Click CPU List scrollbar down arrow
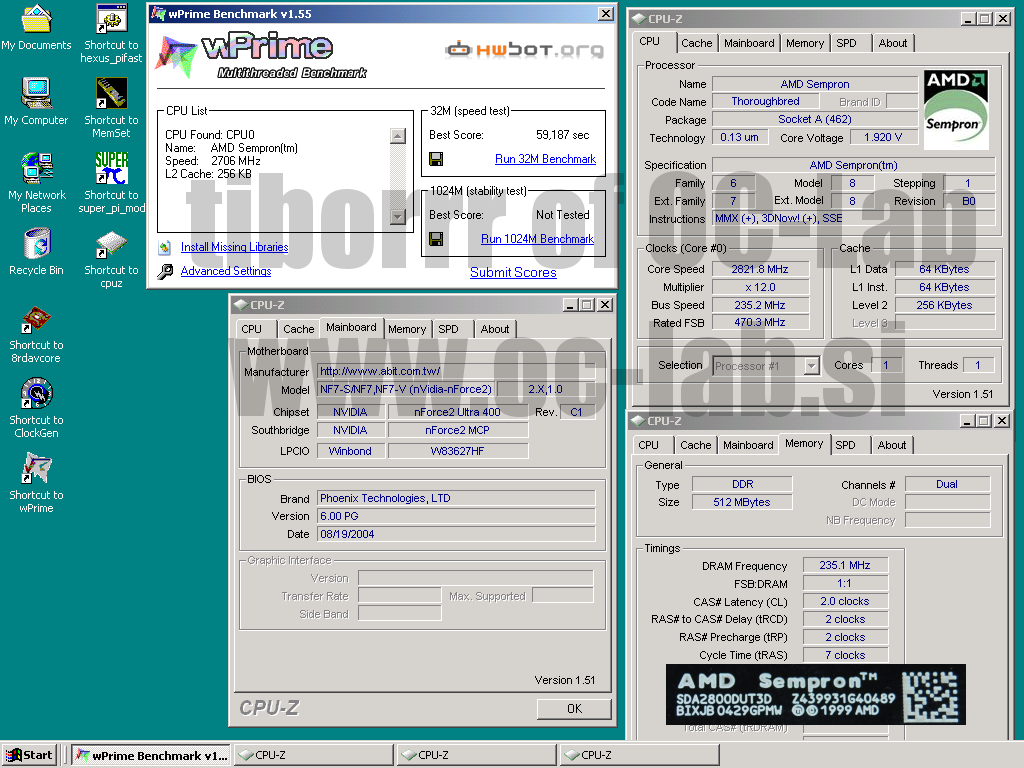 coord(398,216)
